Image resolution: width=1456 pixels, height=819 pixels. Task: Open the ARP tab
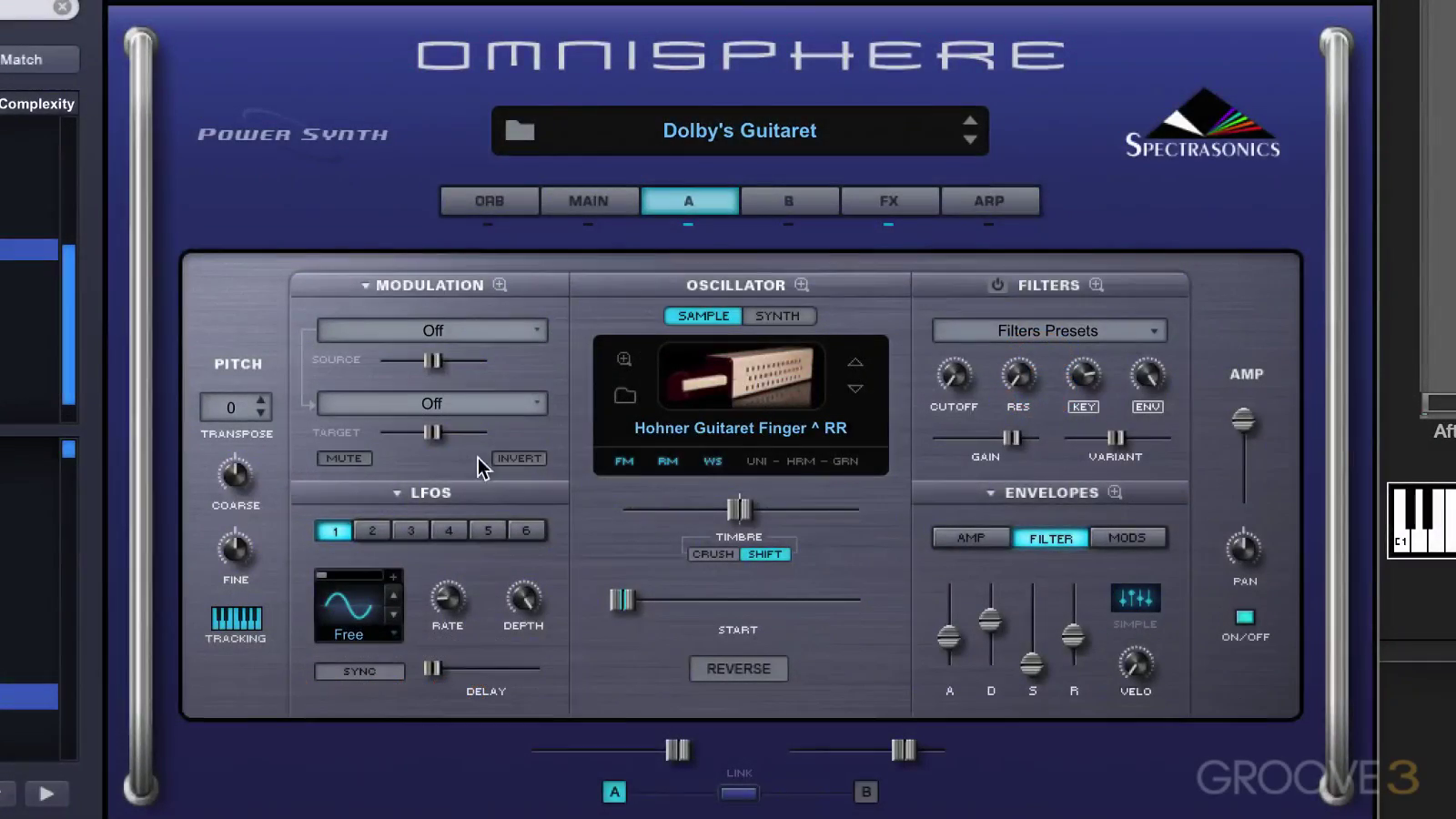989,201
